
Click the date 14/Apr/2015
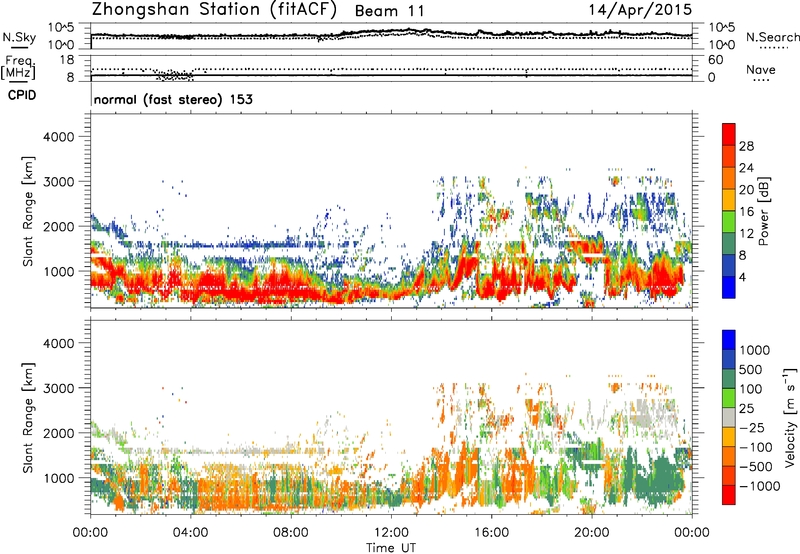tap(640, 9)
